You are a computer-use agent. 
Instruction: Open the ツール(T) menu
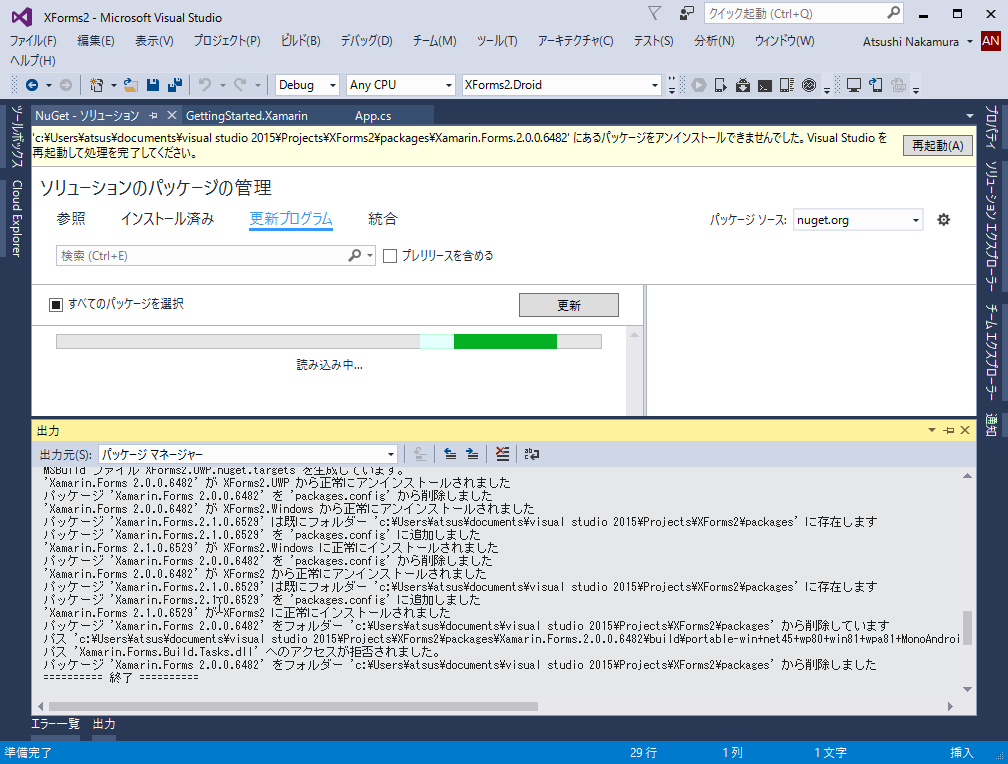coord(497,41)
